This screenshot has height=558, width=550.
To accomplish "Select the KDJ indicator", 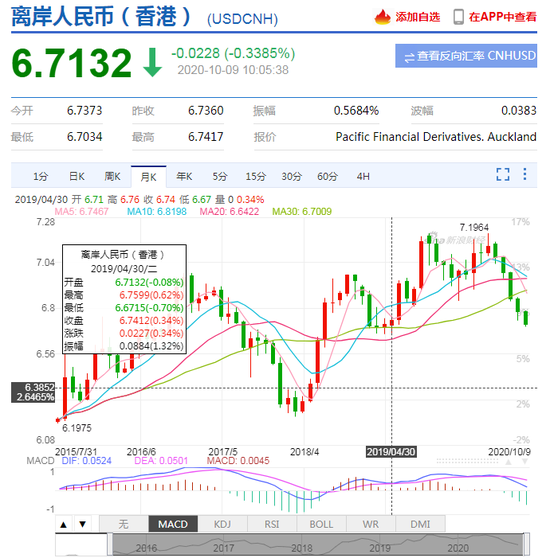I will click(x=222, y=524).
